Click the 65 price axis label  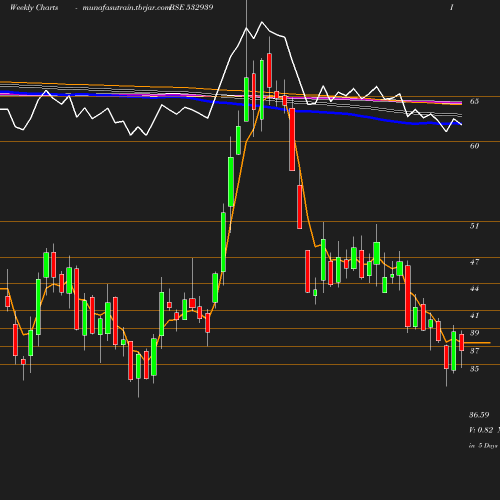tap(475, 101)
